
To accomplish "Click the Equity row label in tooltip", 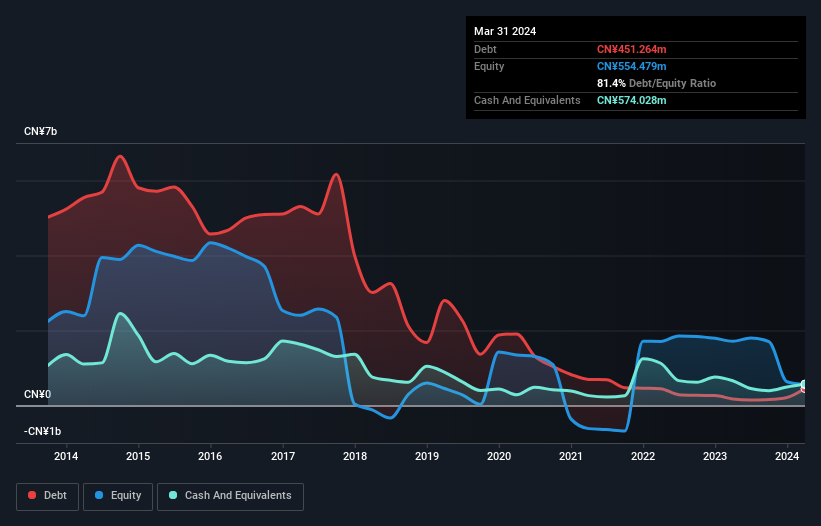I will (x=489, y=66).
